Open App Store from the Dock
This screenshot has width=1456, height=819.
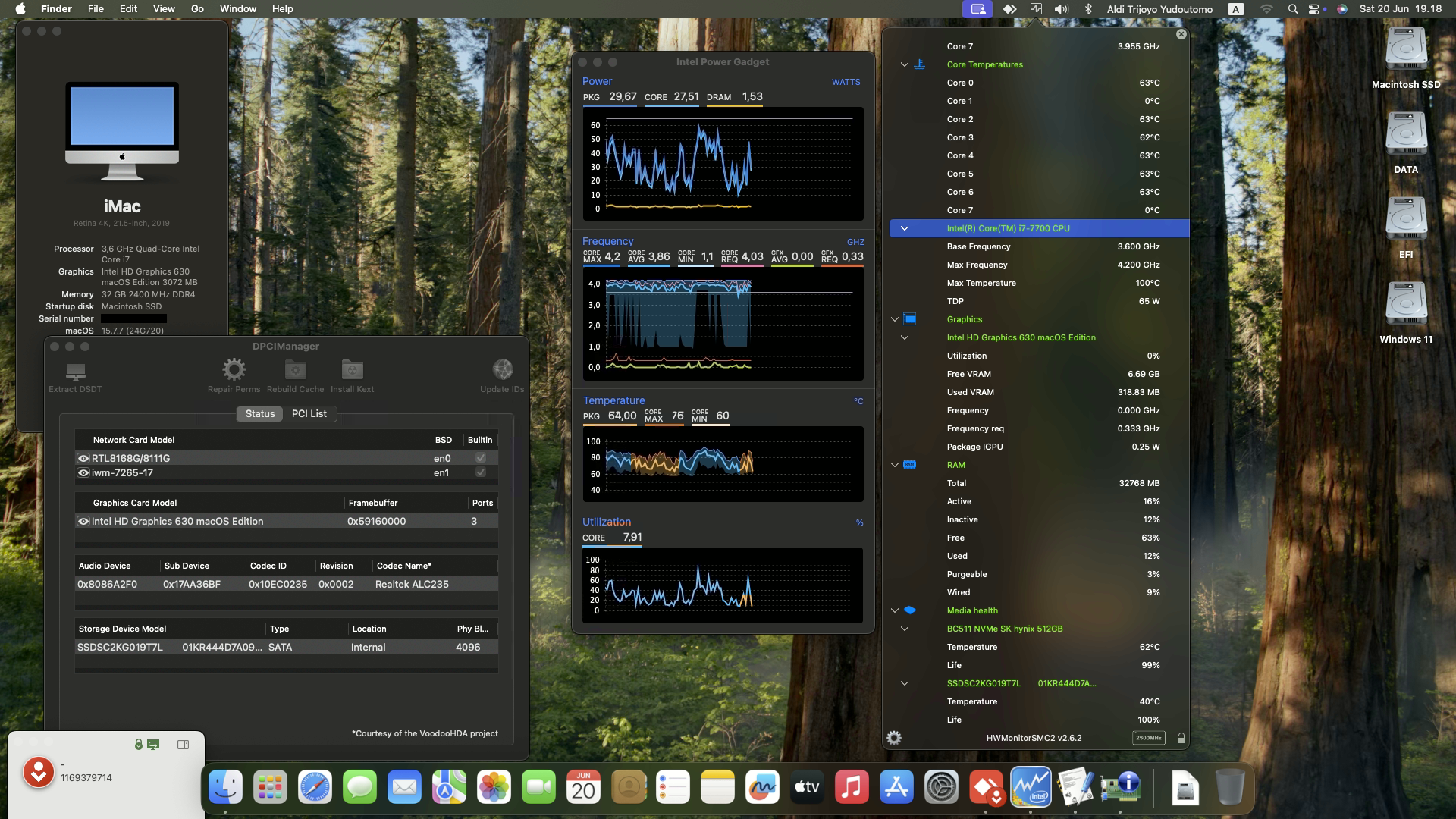pos(896,787)
